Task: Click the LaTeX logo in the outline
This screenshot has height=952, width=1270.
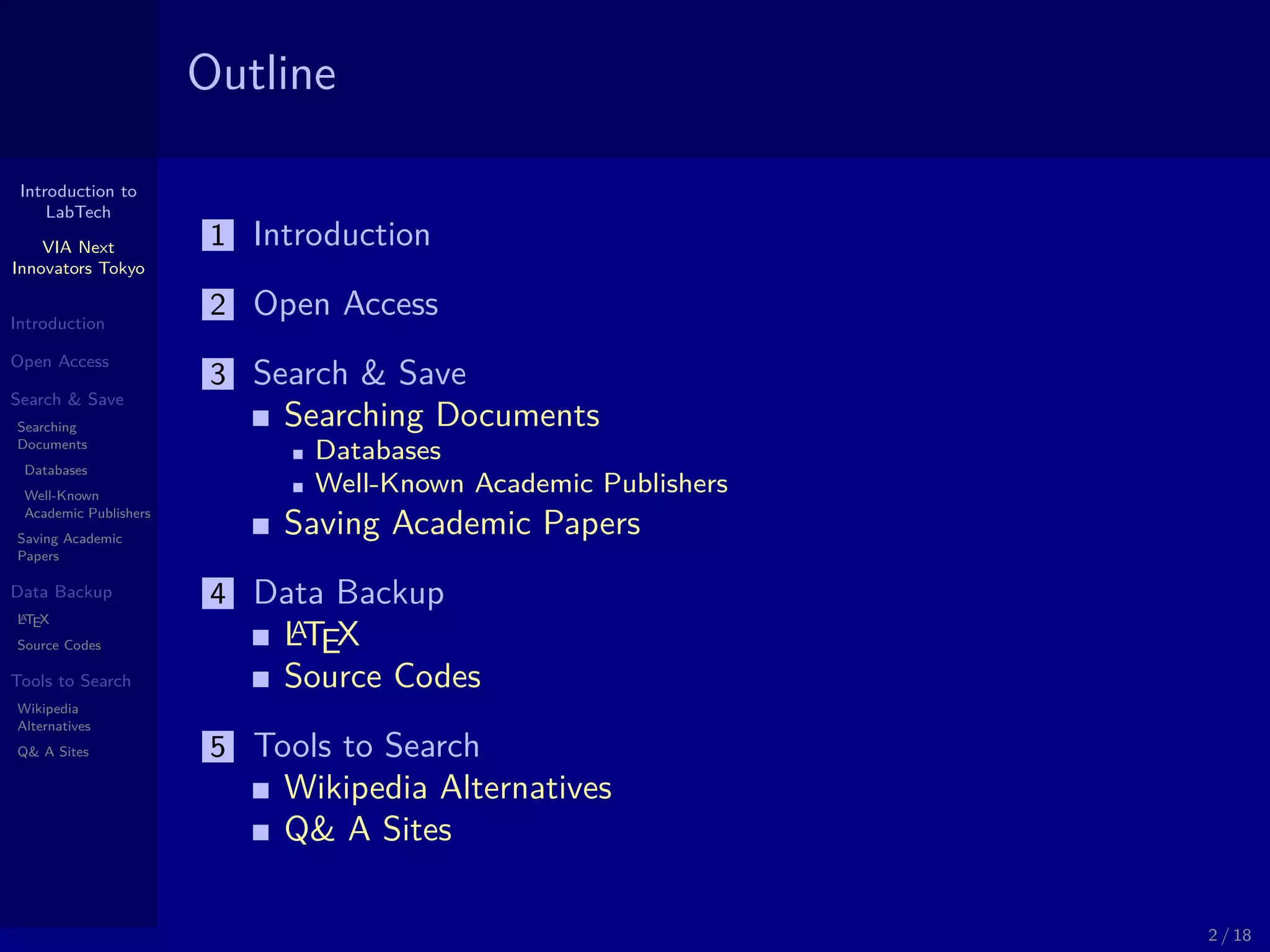Action: coord(322,635)
